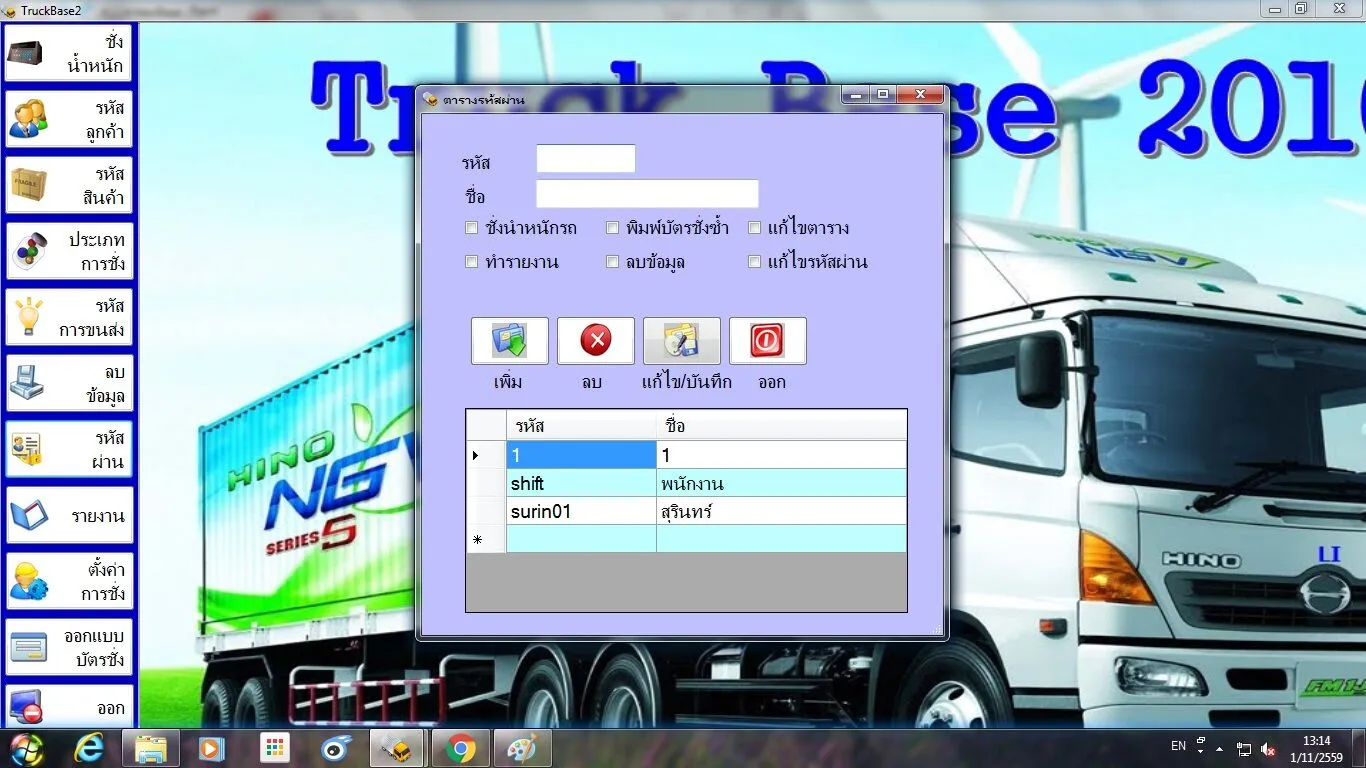Click the ออก exit button in the sidebar
The height and width of the screenshot is (768, 1366).
68,707
